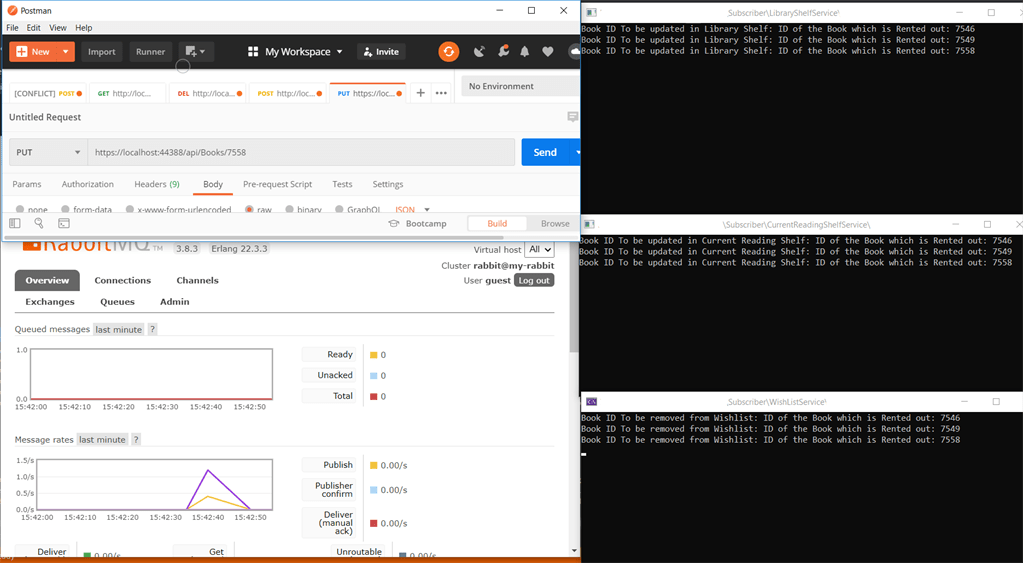Open the Virtual host All dropdown

click(x=540, y=249)
